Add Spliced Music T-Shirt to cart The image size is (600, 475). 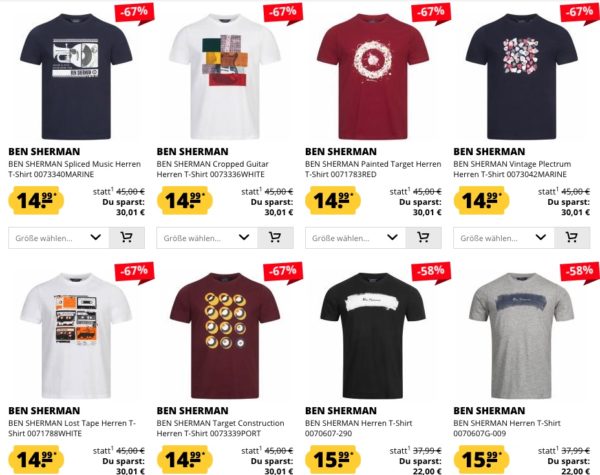coord(127,238)
